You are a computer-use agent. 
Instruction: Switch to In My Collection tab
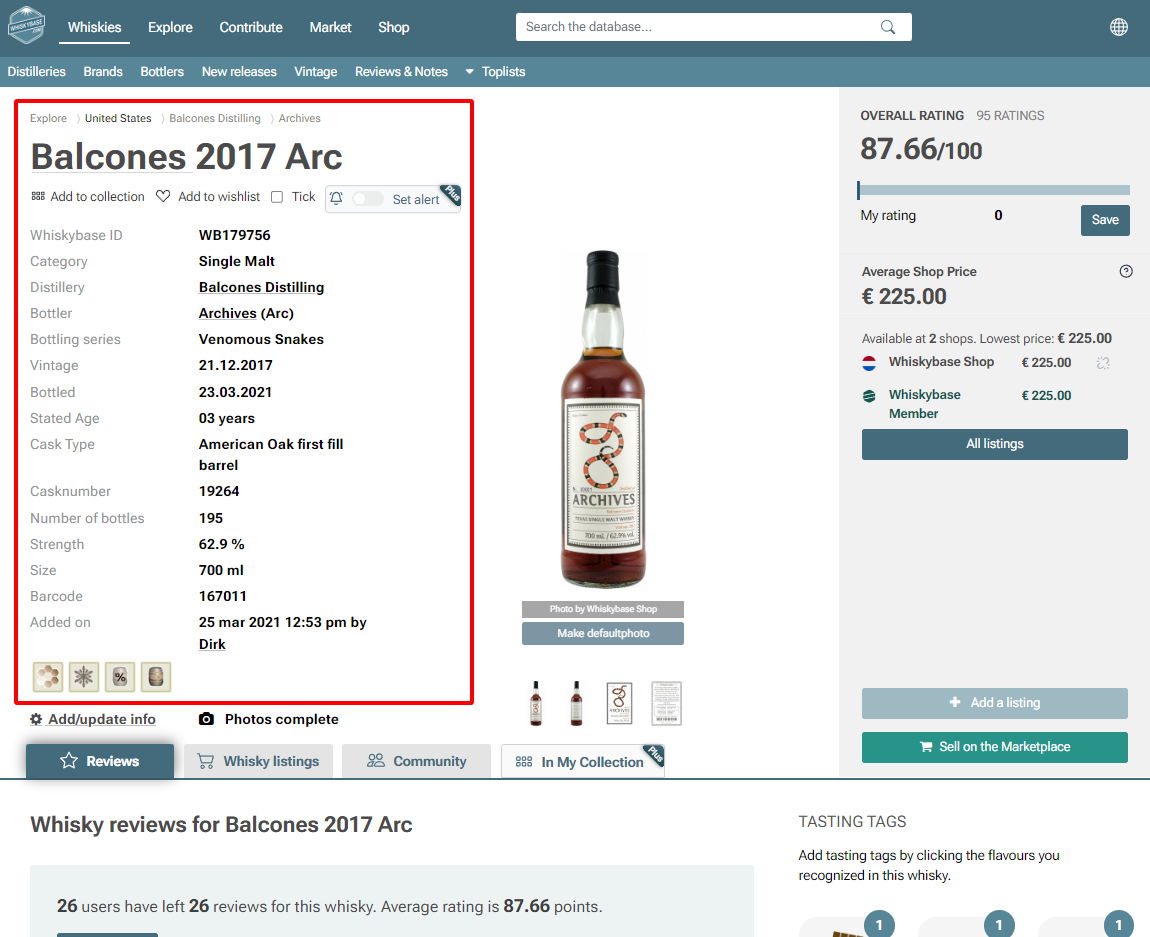click(582, 761)
